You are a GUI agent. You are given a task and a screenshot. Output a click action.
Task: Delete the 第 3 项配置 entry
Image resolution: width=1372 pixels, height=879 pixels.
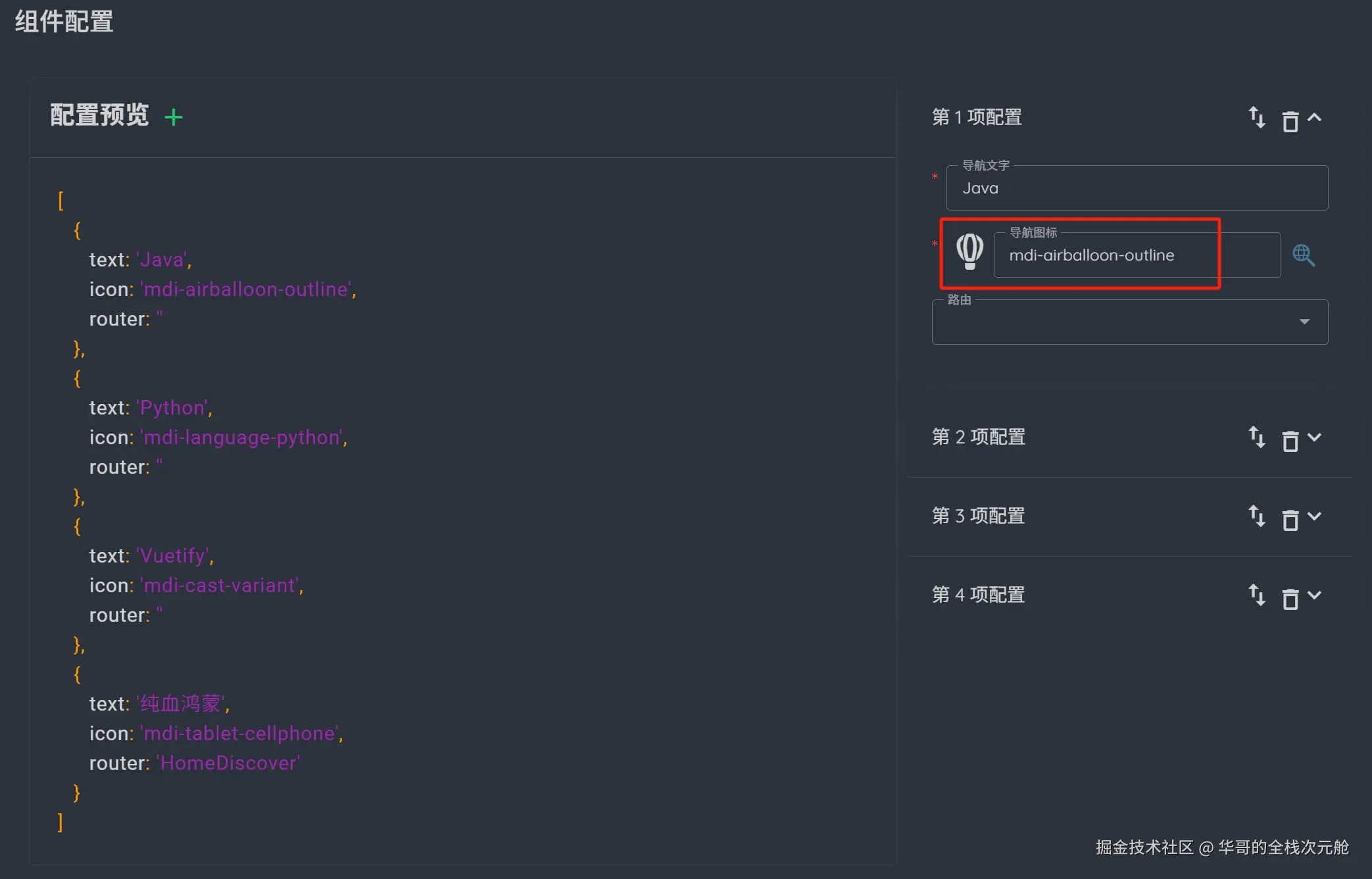(1290, 520)
